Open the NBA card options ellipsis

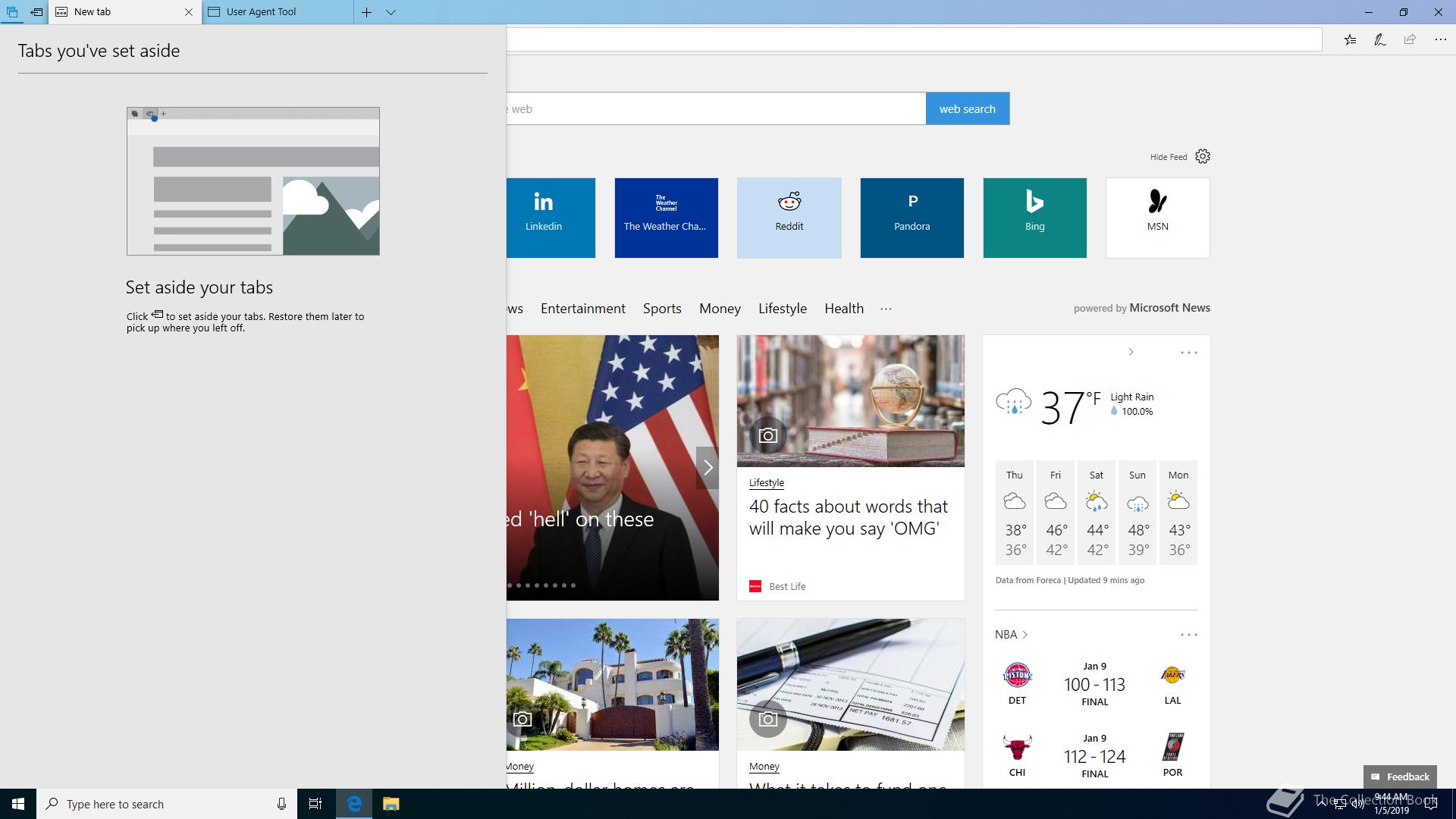[x=1188, y=635]
